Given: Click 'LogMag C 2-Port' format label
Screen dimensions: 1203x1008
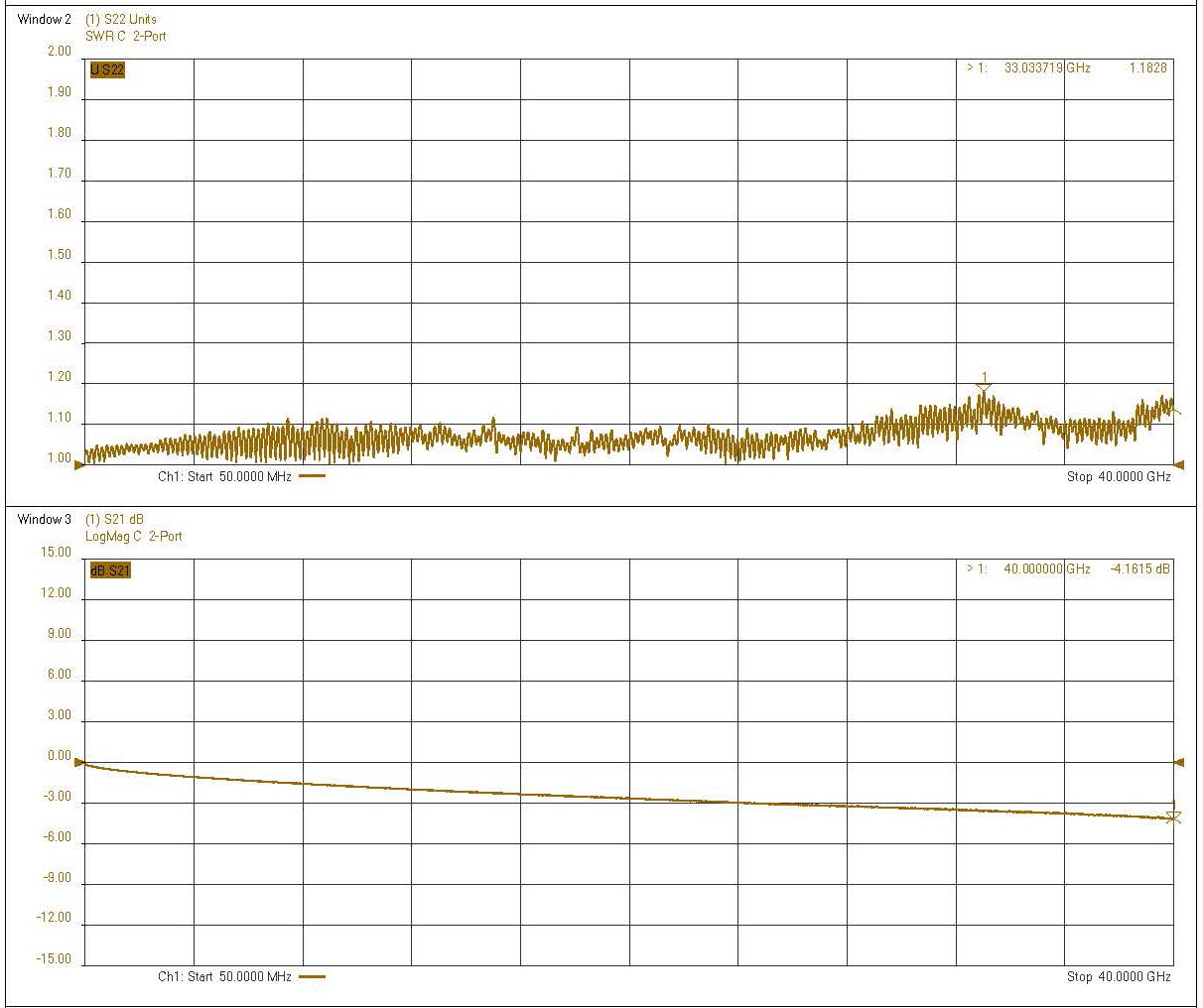Looking at the screenshot, I should 134,536.
